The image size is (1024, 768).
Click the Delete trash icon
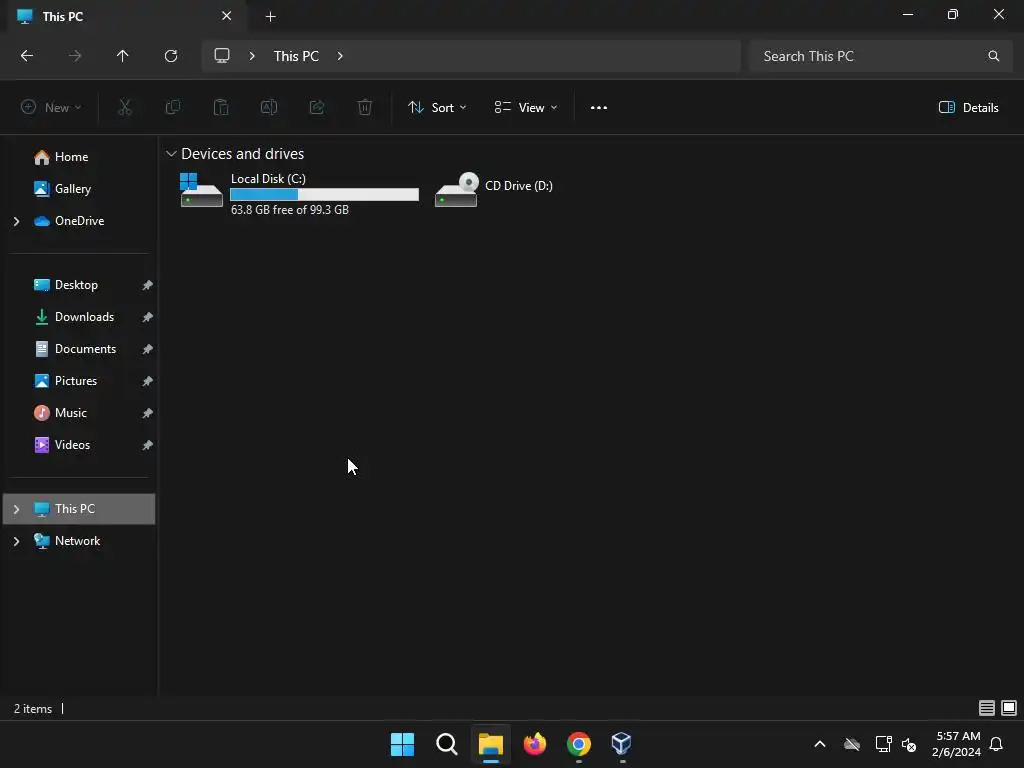365,108
